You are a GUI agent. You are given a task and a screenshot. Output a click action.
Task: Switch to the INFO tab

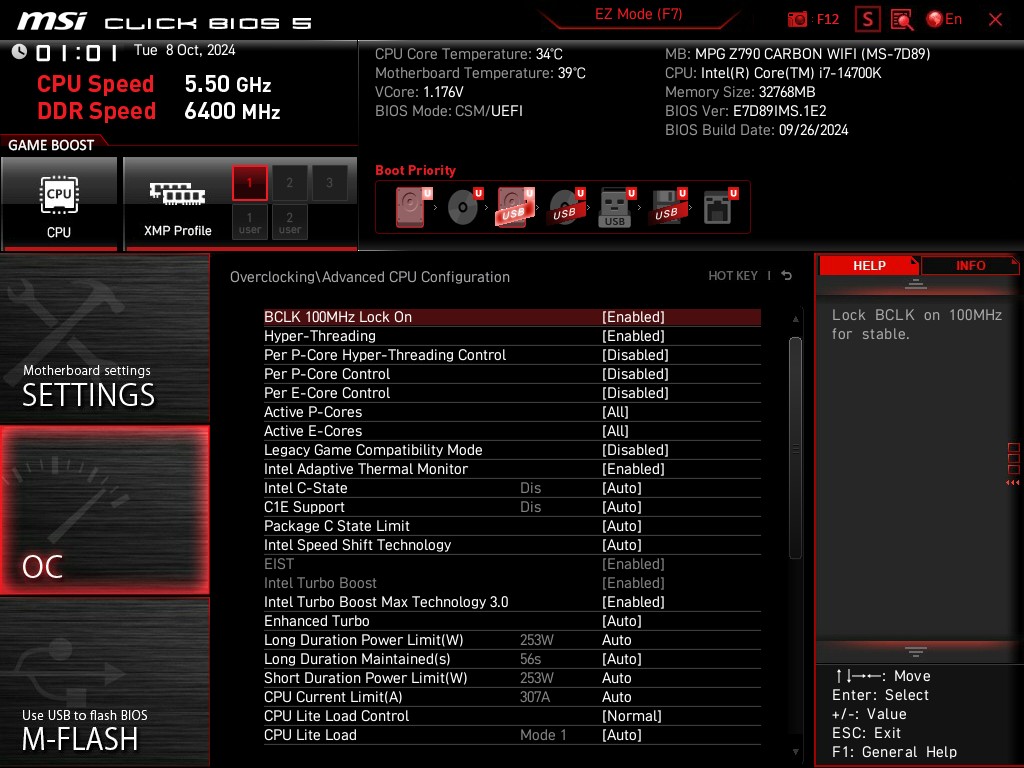[969, 265]
